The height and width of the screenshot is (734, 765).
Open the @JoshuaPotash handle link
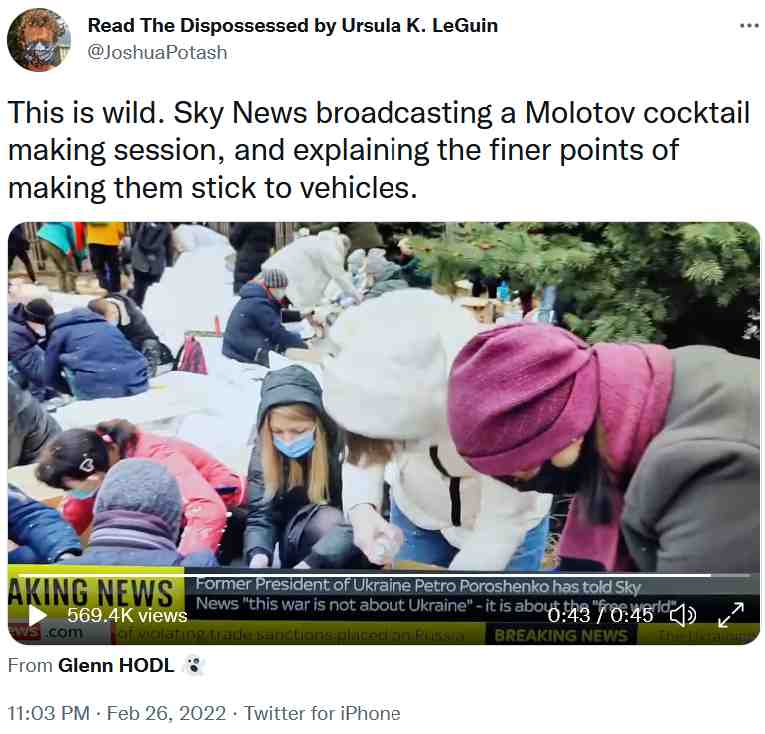(x=157, y=52)
